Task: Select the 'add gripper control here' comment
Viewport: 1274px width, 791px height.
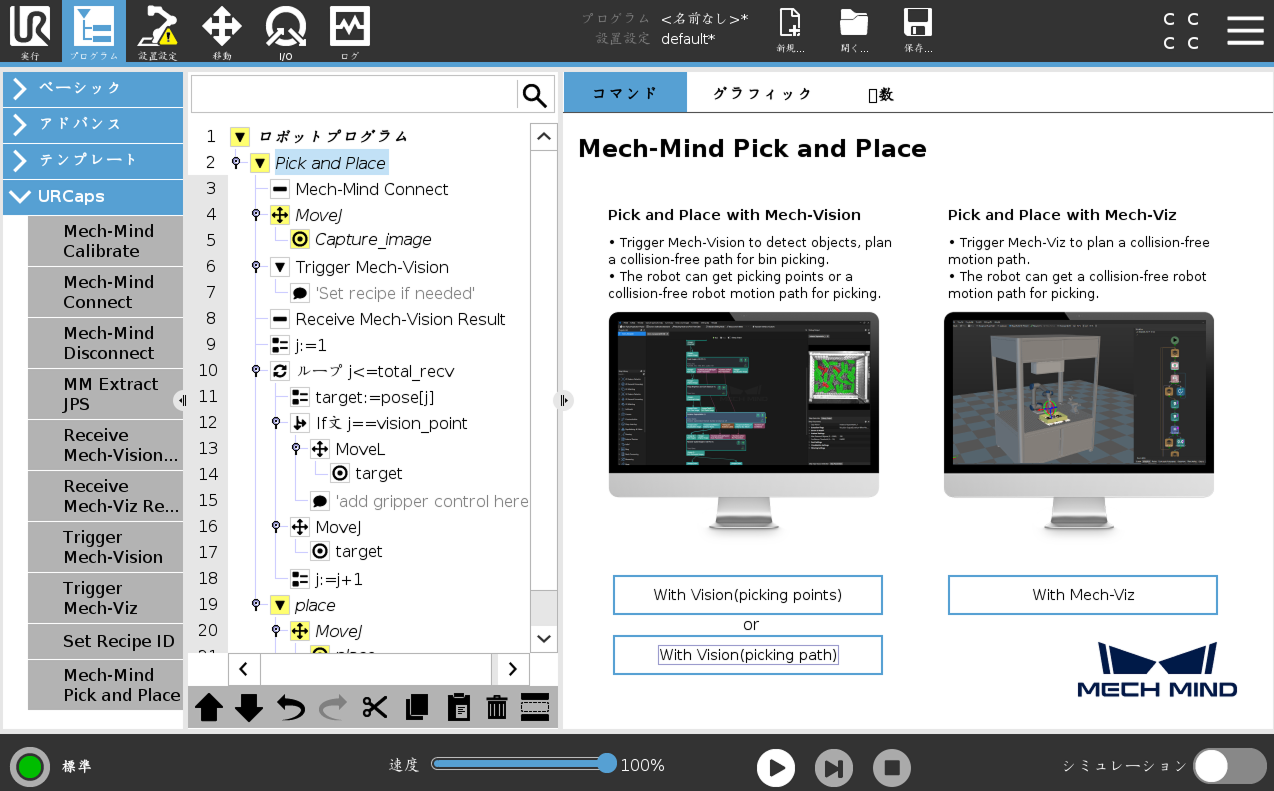Action: [x=431, y=501]
